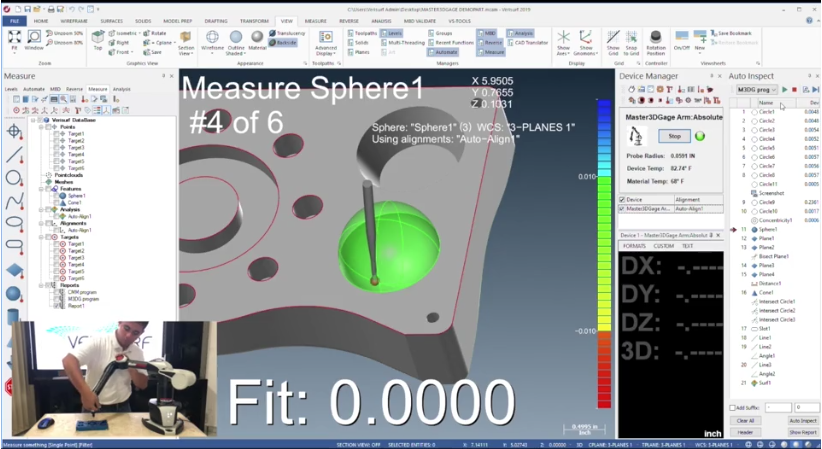Toggle the Solids manager checkbox
Image resolution: width=822 pixels, height=449 pixels.
tap(351, 42)
